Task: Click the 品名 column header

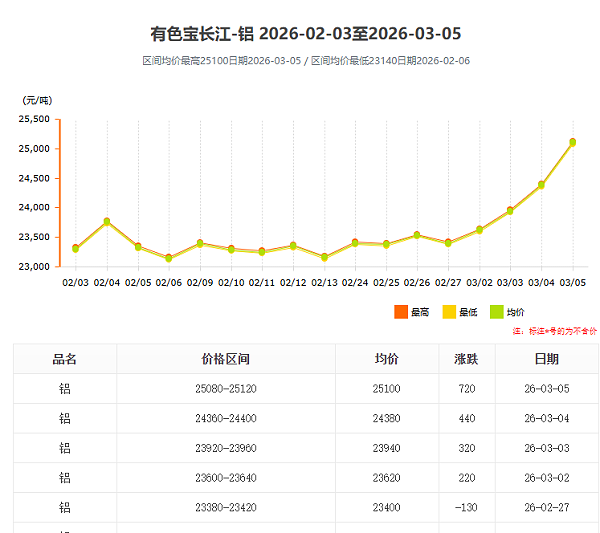Action: point(65,359)
